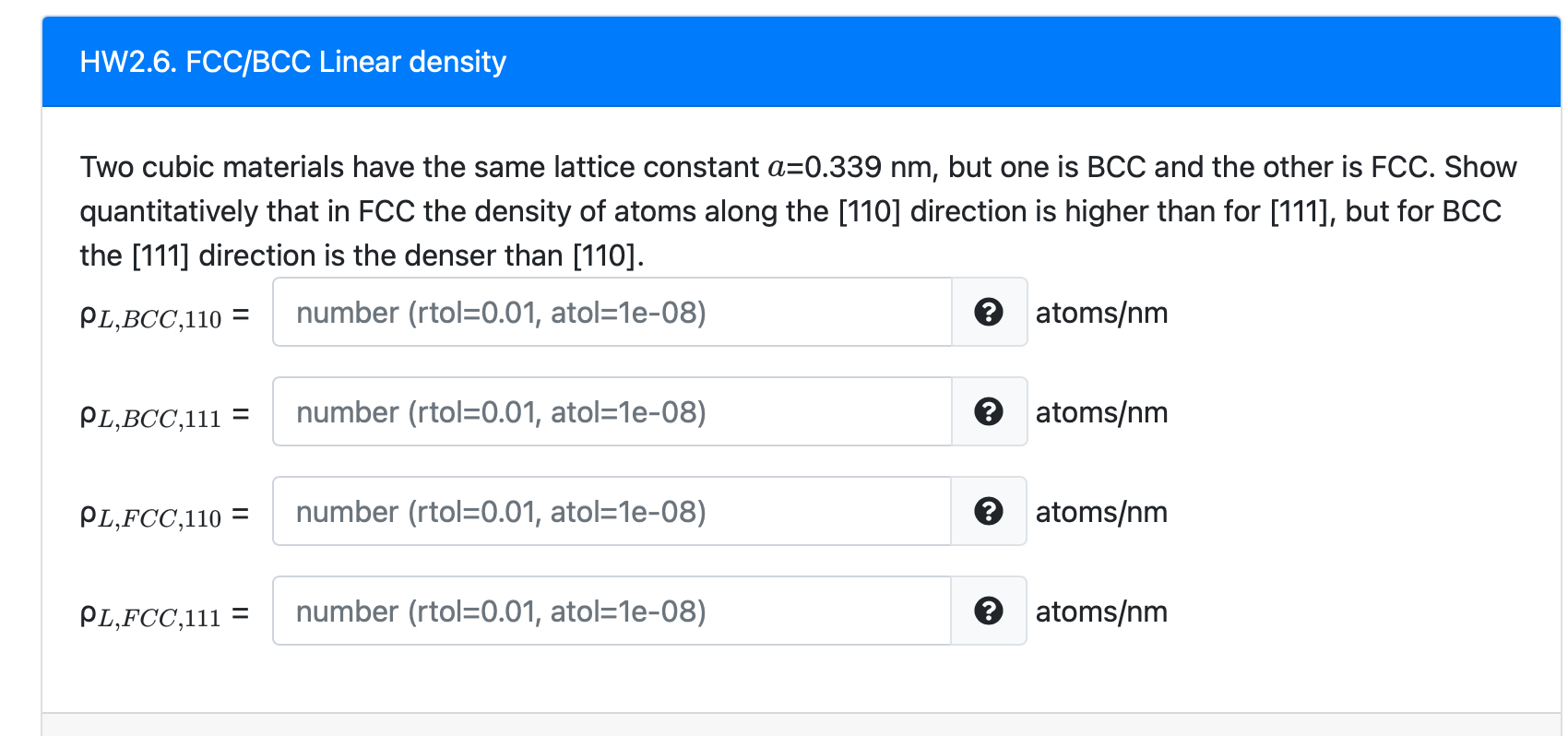Focus the ρL,BCC,110 number input
This screenshot has width=1568, height=736.
point(612,312)
